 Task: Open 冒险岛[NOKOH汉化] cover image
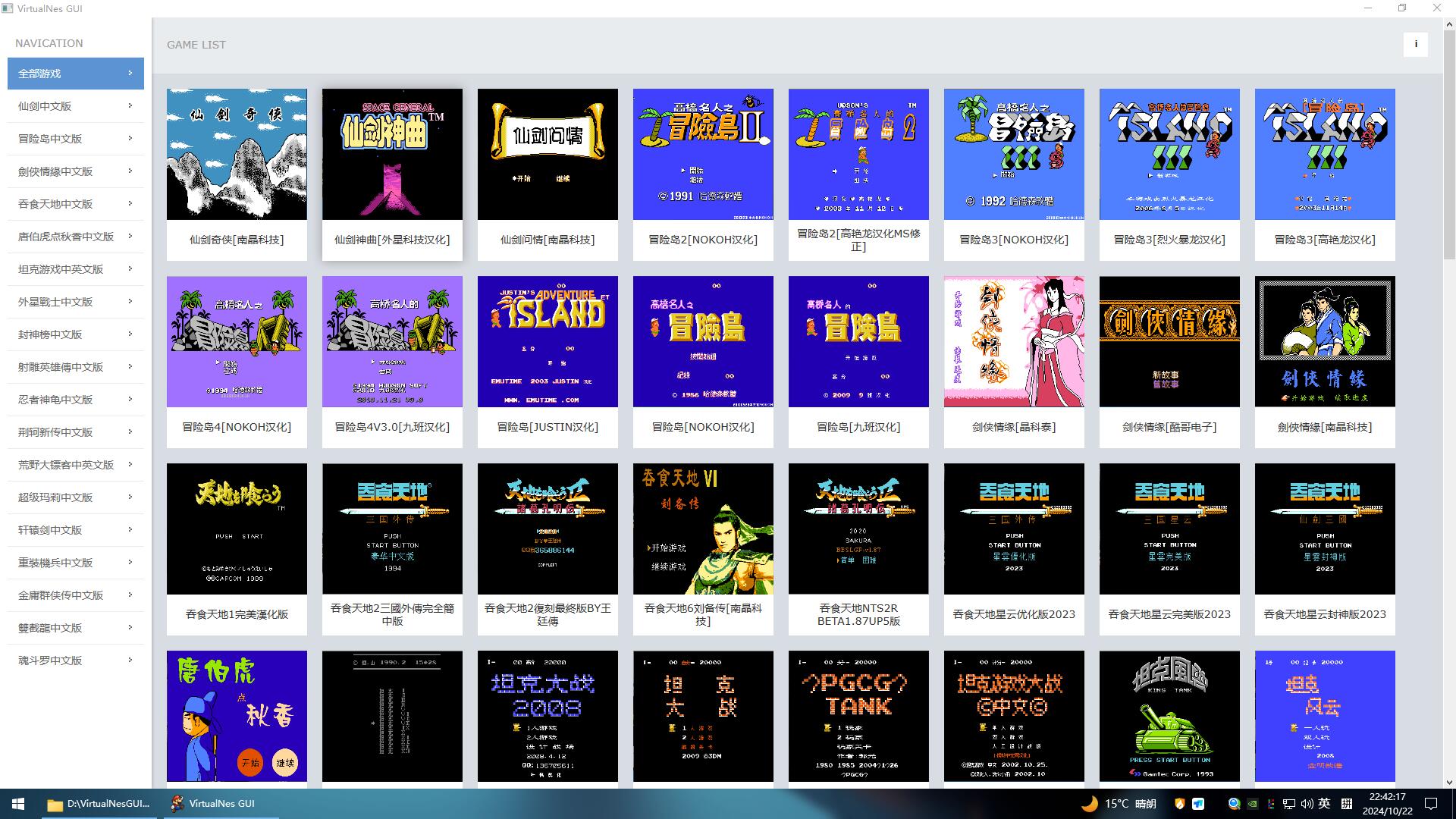tap(703, 341)
